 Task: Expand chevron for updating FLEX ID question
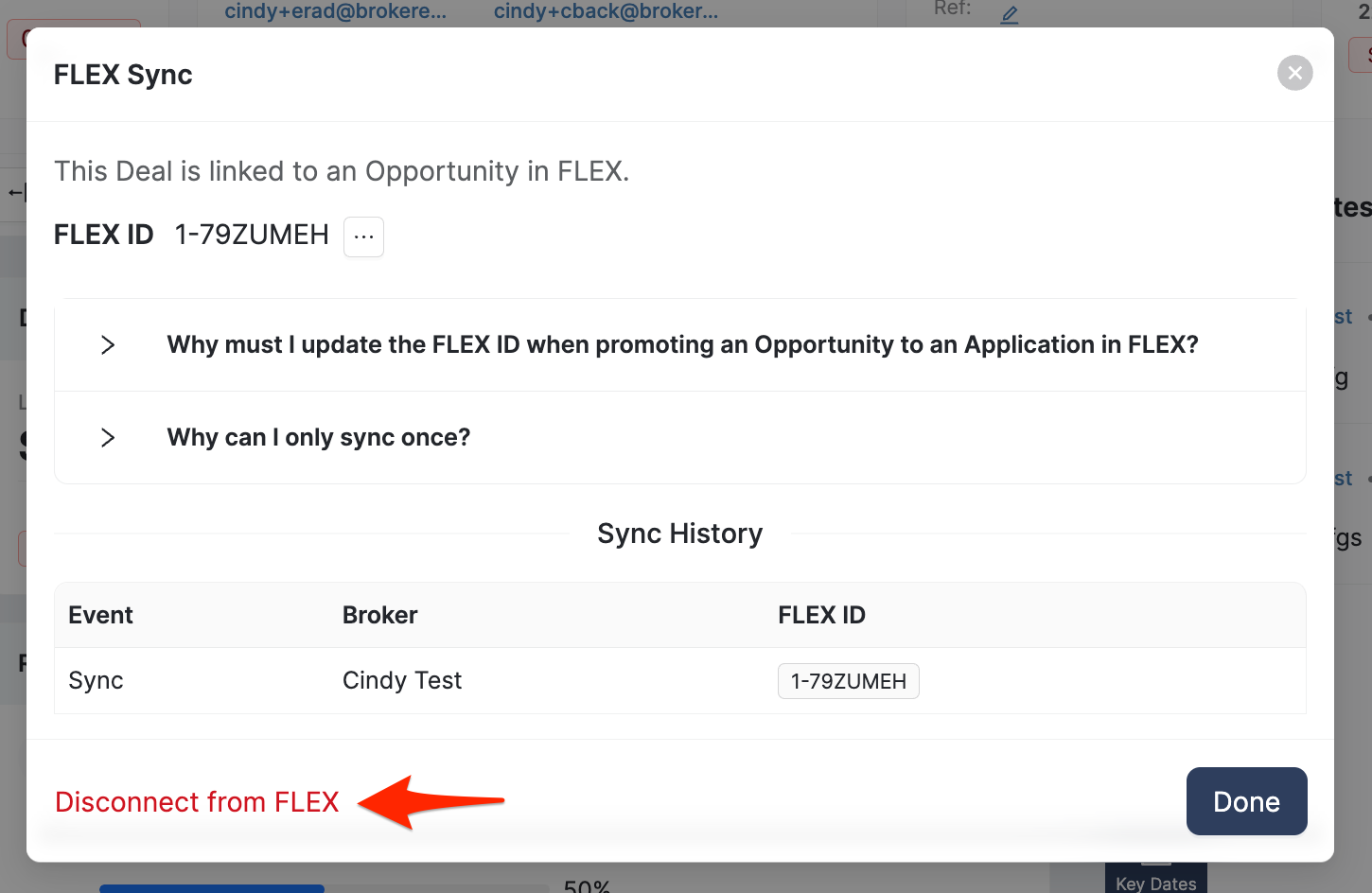pyautogui.click(x=108, y=345)
